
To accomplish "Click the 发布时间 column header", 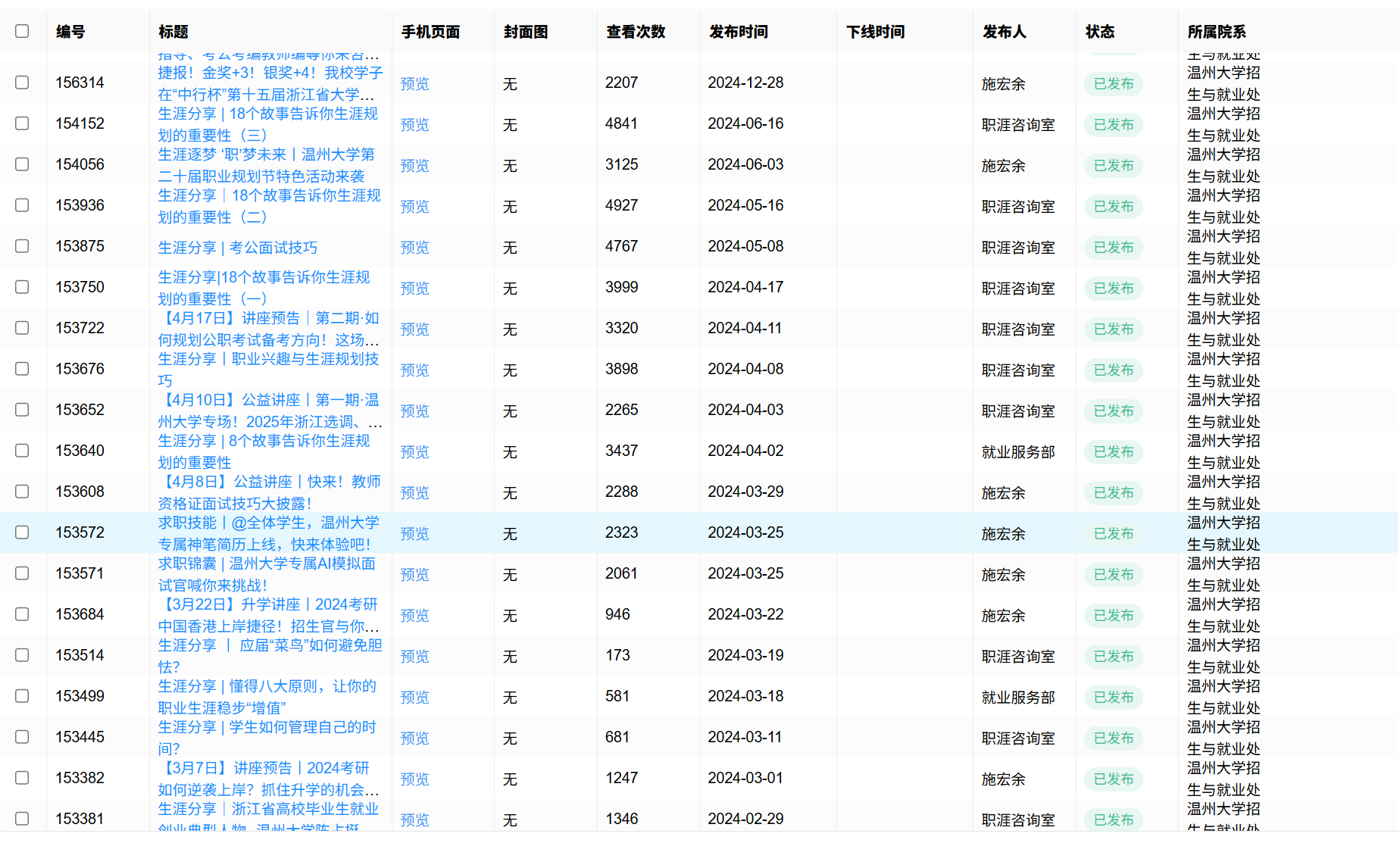I will (x=738, y=32).
